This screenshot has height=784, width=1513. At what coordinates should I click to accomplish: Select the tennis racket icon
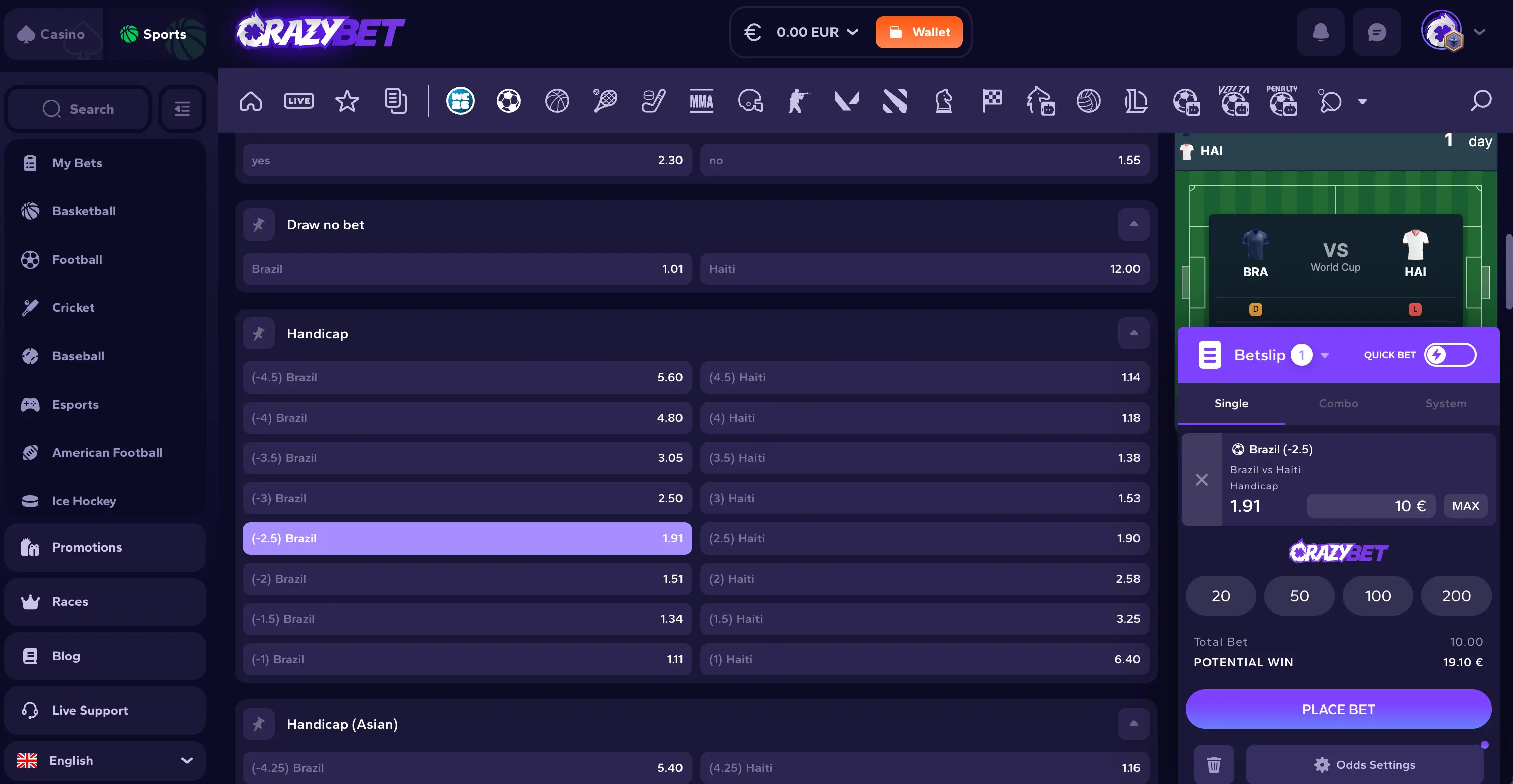tap(605, 101)
